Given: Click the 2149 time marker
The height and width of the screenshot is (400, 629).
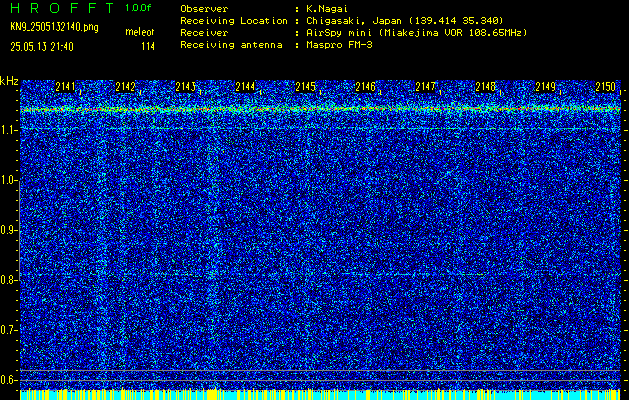Looking at the screenshot, I should tap(546, 87).
